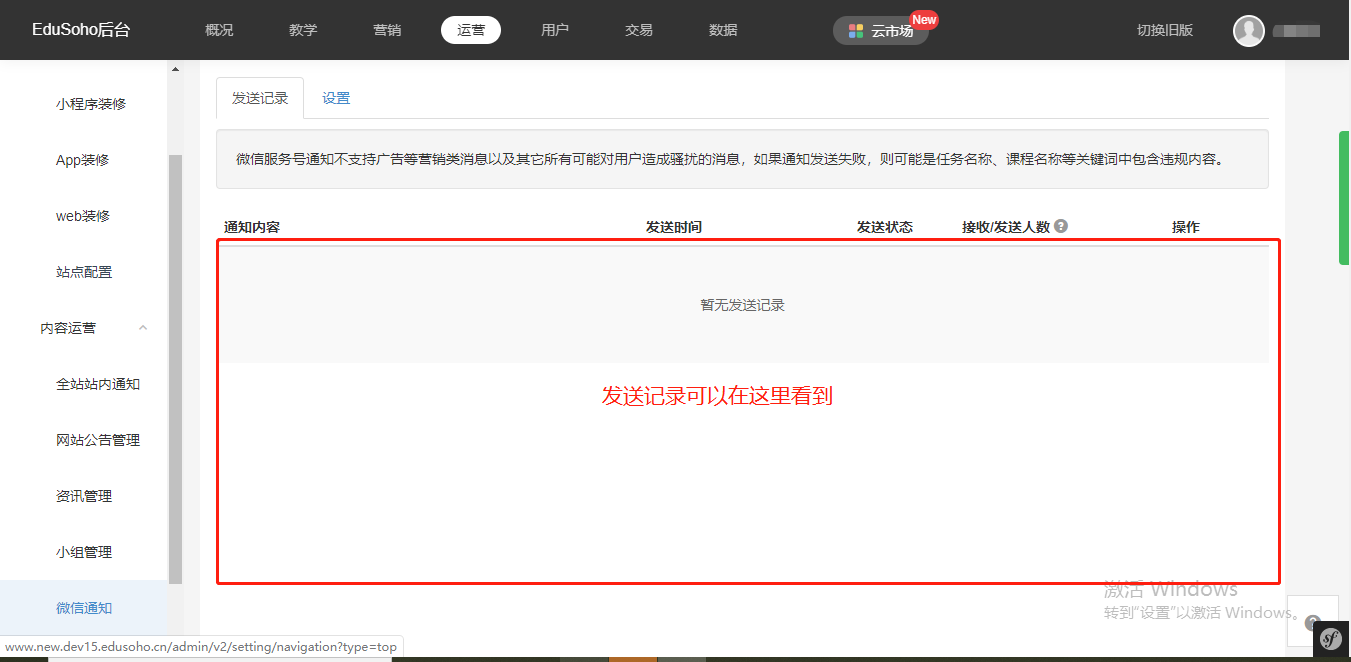Click the help tooltip icon beside 接收/发送人数

[x=1061, y=226]
